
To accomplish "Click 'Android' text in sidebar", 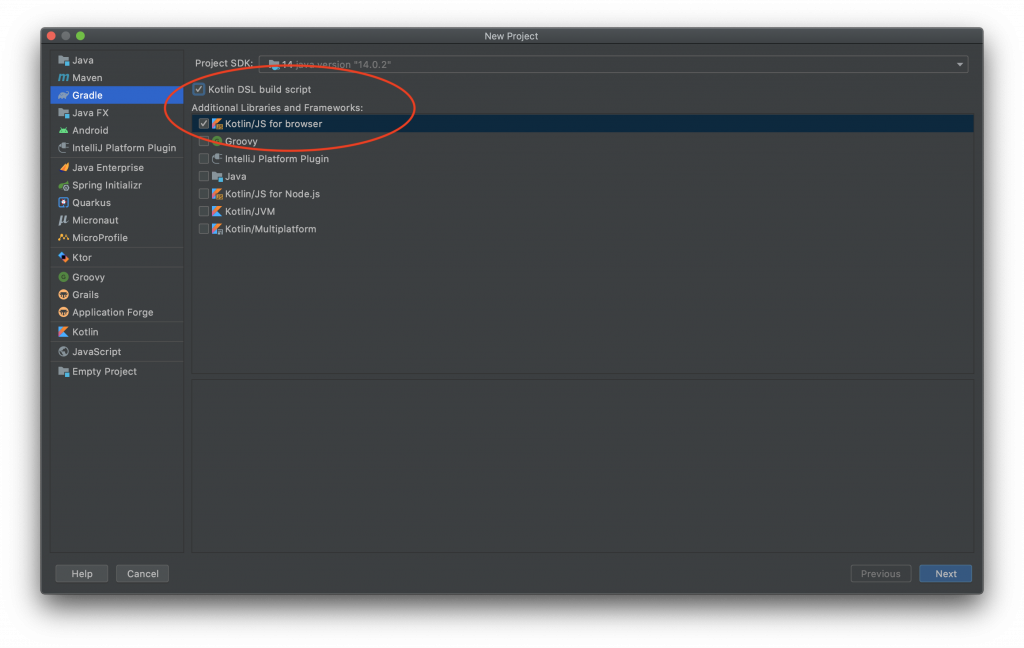I will [x=90, y=131].
